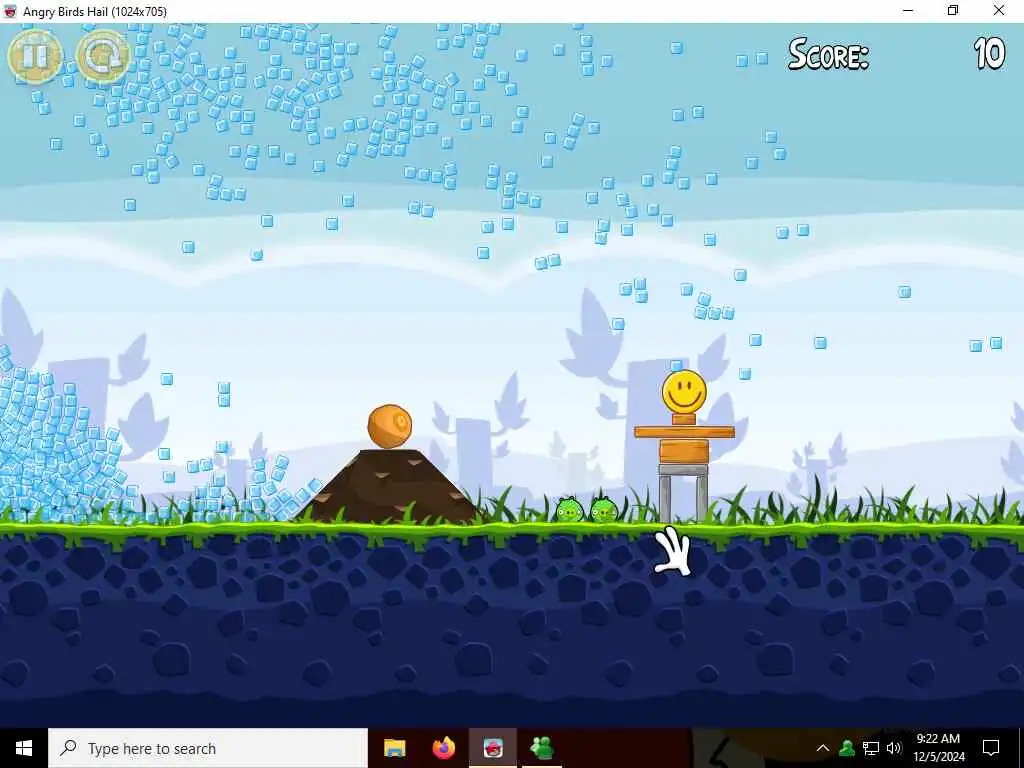Viewport: 1024px width, 768px height.
Task: Click the brown dirt mound
Action: [391, 486]
